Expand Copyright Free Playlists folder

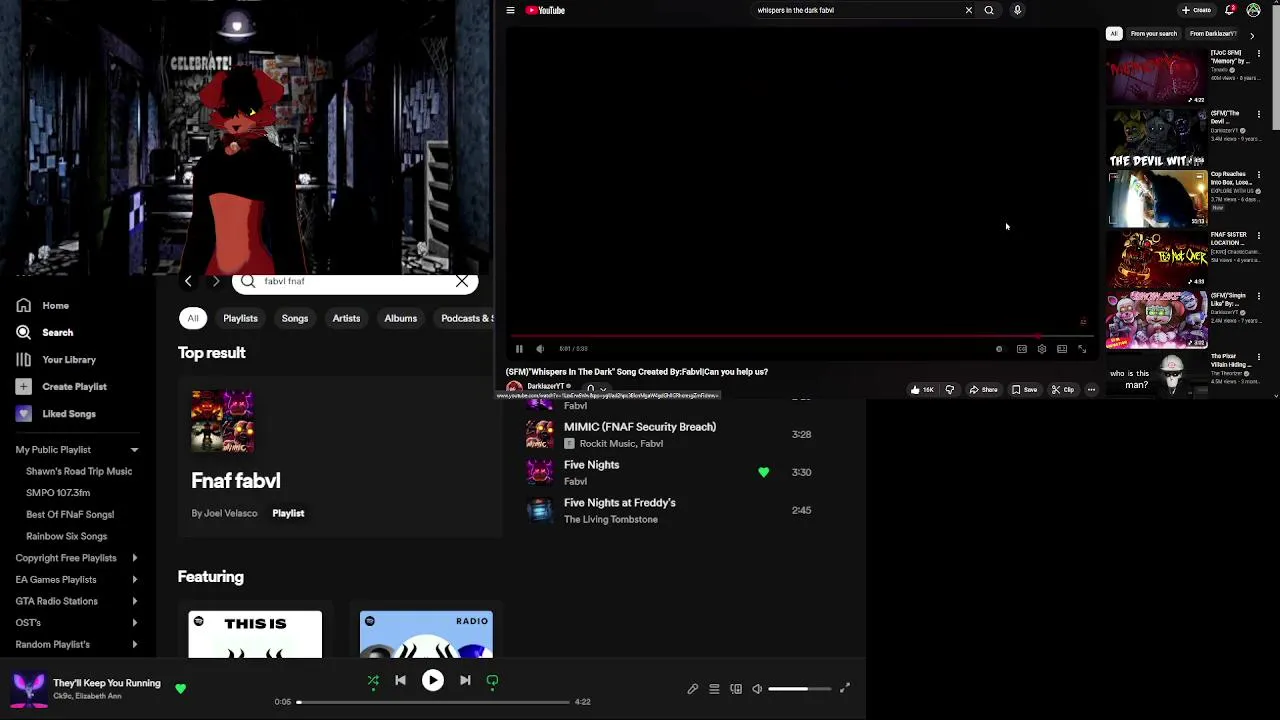pyautogui.click(x=134, y=558)
